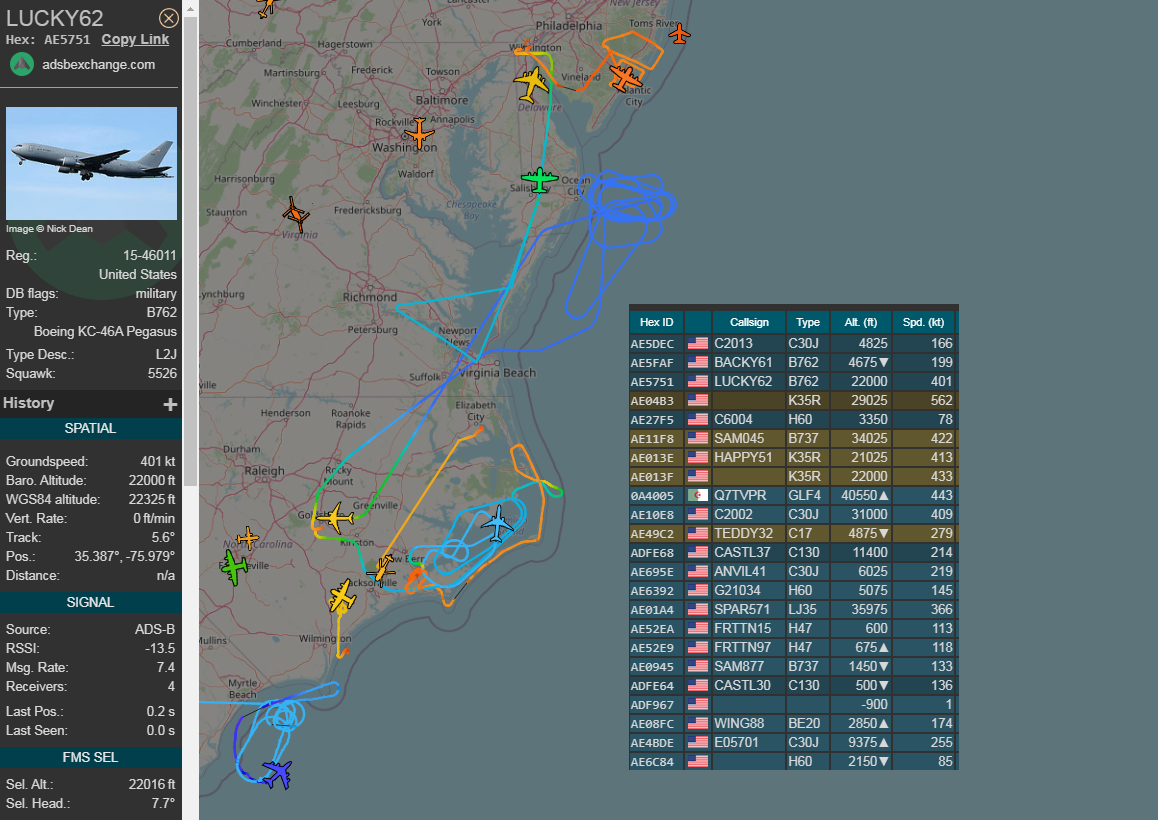The height and width of the screenshot is (820, 1158).
Task: Click small orange plane over North Carolina label
Action: coord(247,539)
